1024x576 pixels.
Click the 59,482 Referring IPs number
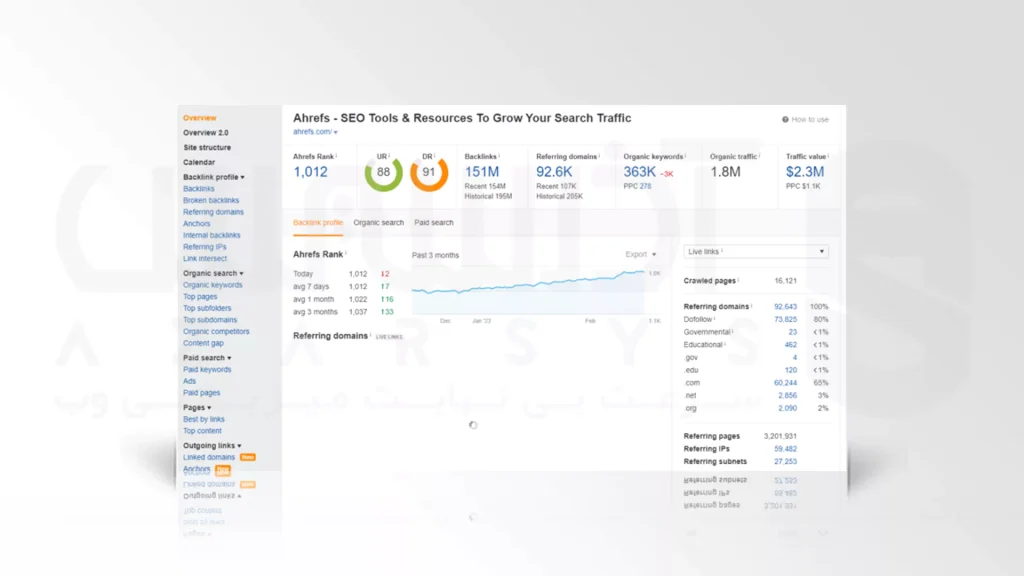[x=786, y=449]
